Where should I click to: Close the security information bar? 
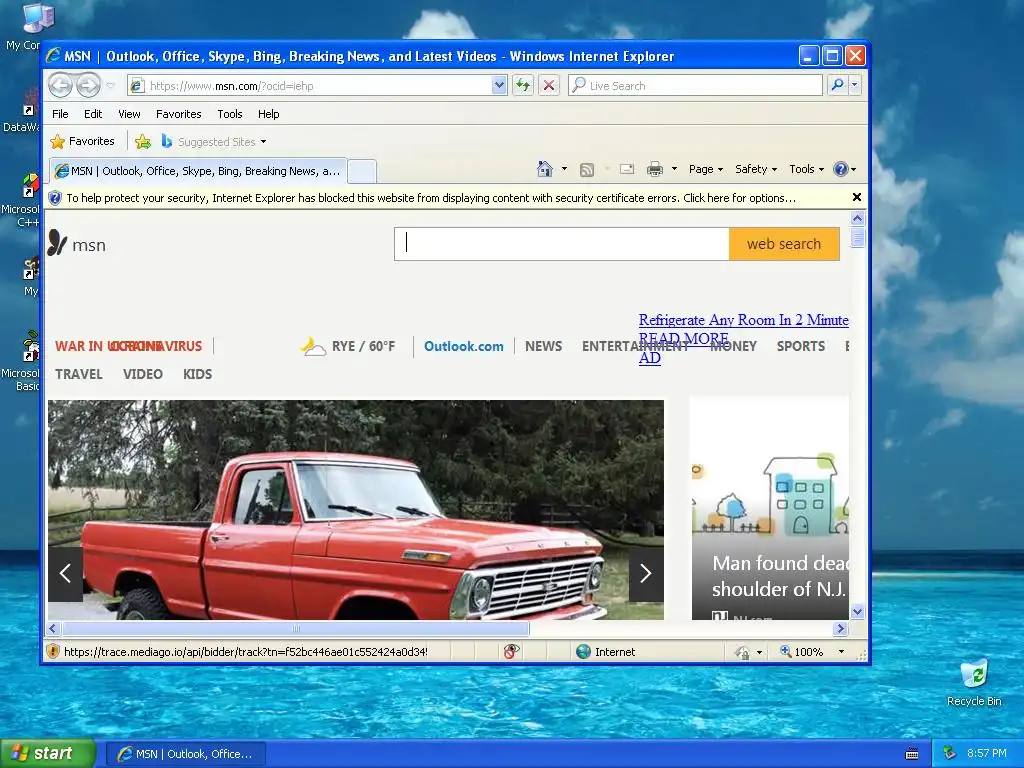[857, 197]
